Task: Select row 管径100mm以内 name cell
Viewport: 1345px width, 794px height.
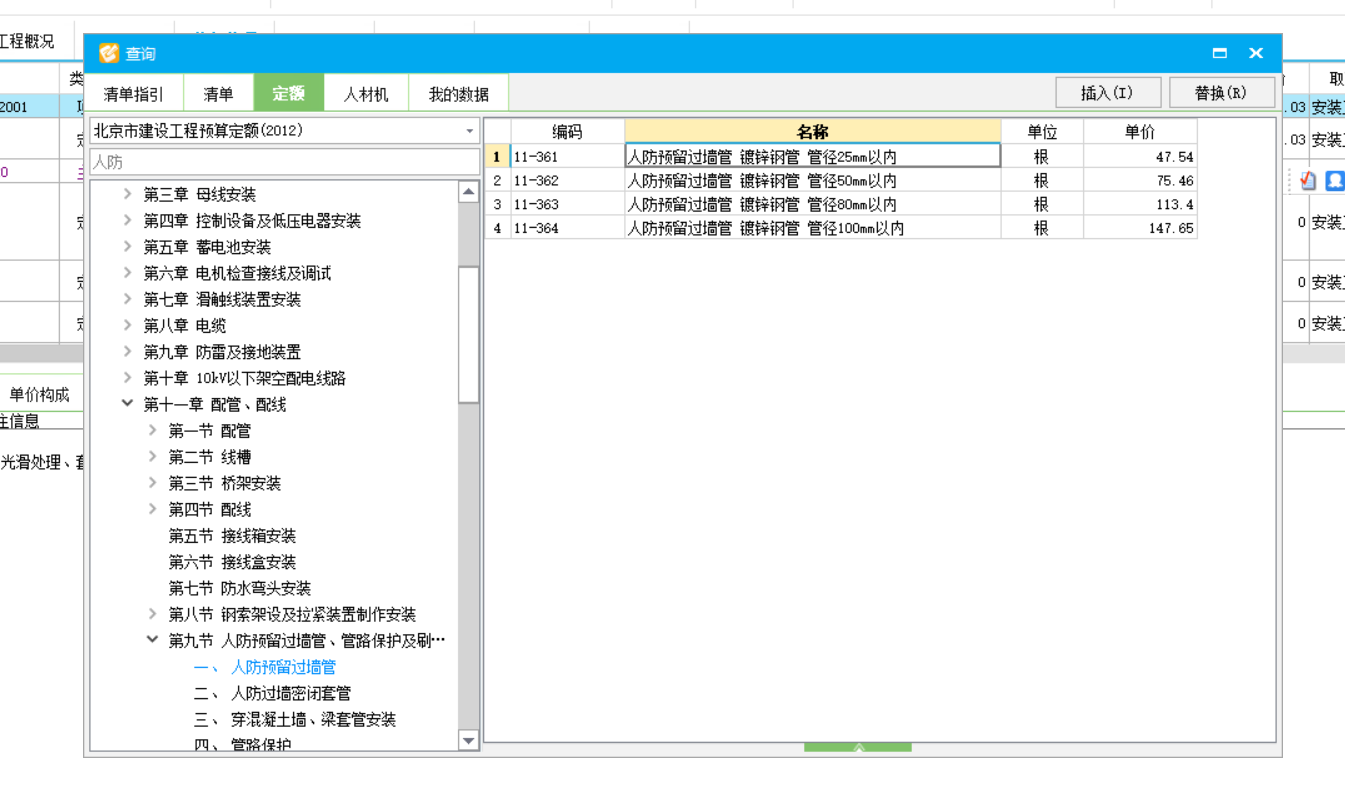Action: pos(813,228)
